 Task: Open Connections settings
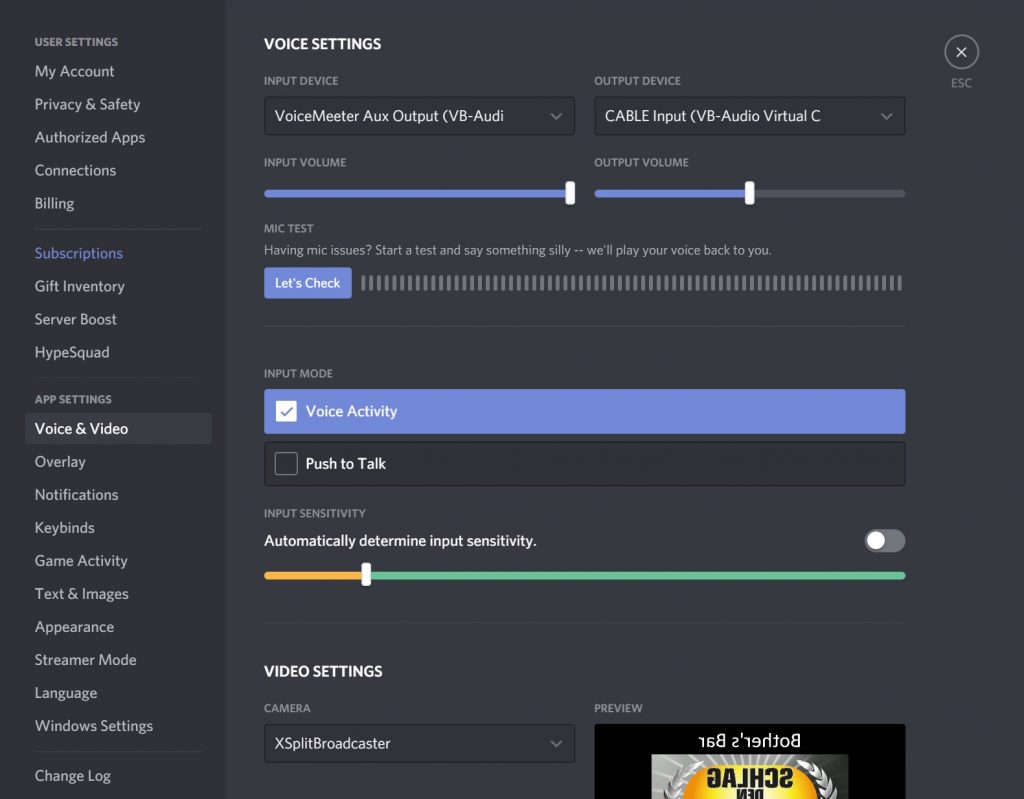tap(76, 171)
